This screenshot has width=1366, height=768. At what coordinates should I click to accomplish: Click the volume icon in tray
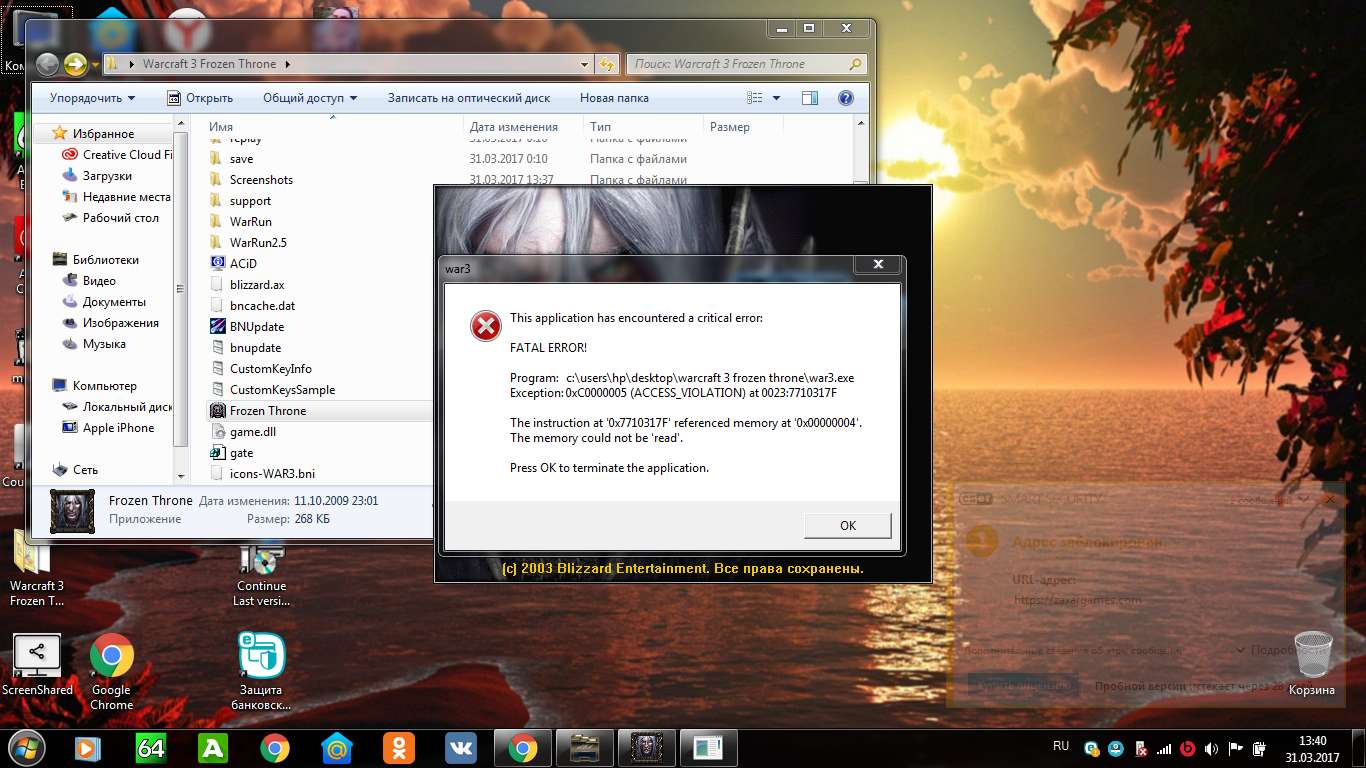pos(1212,748)
